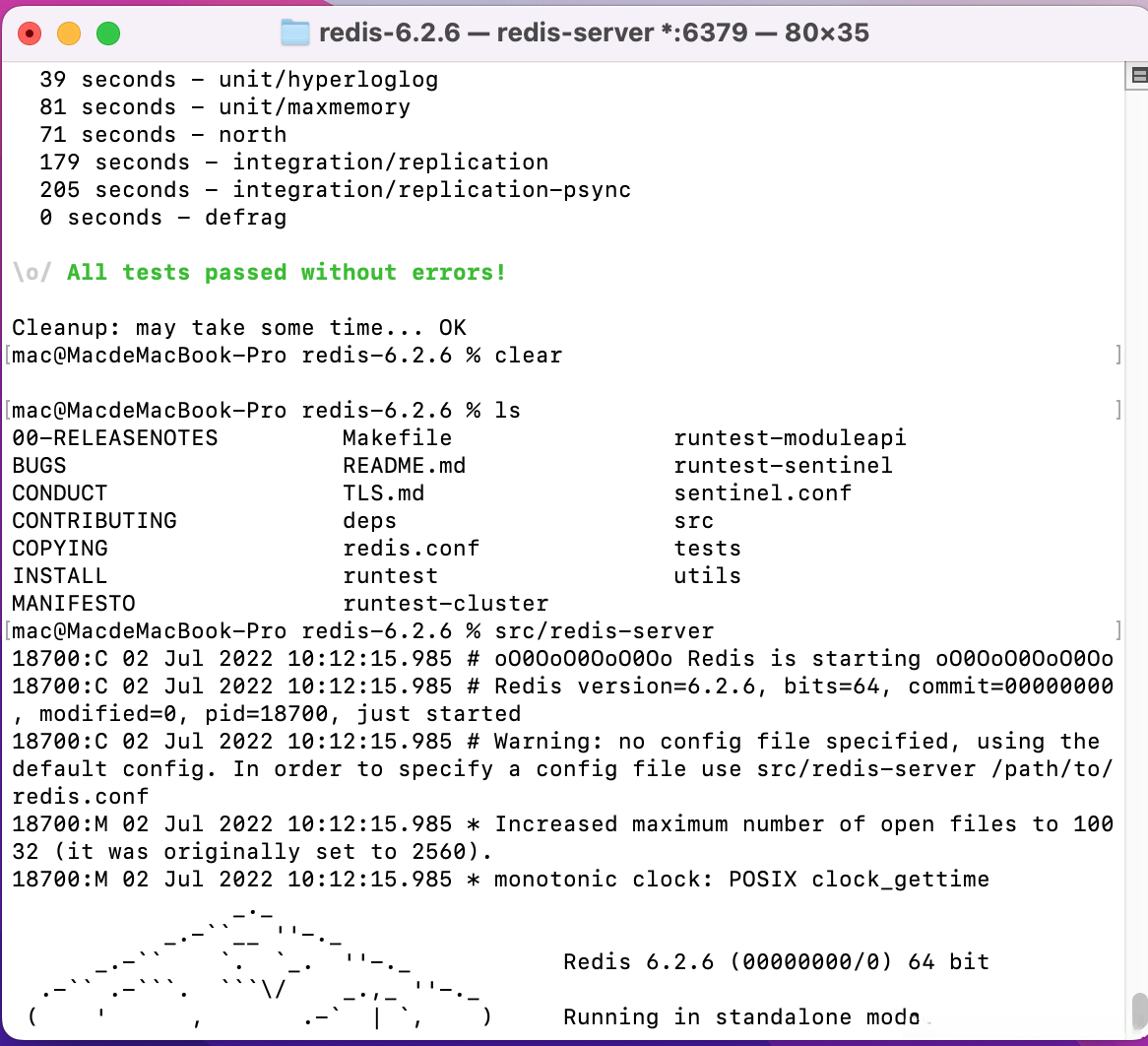Click the 'integration/replication-psync' line
Image resolution: width=1148 pixels, height=1046 pixels.
tap(432, 190)
